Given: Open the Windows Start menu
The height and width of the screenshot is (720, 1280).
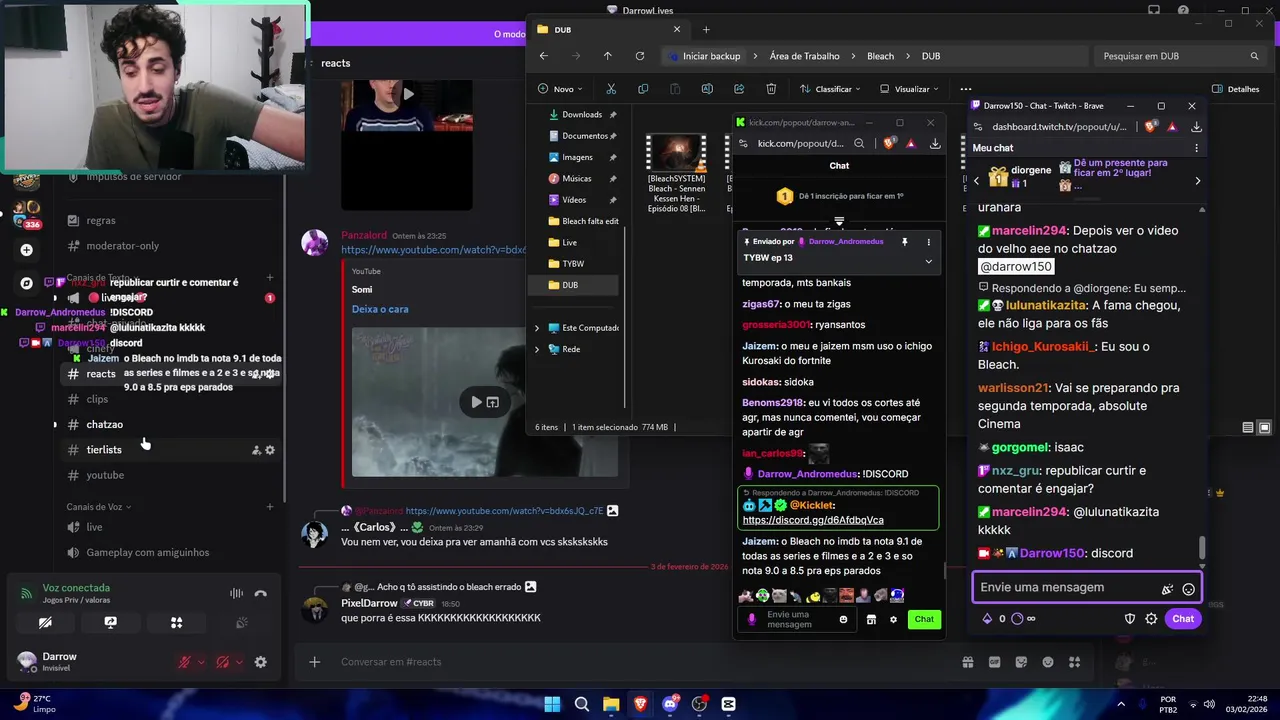Looking at the screenshot, I should (x=552, y=704).
